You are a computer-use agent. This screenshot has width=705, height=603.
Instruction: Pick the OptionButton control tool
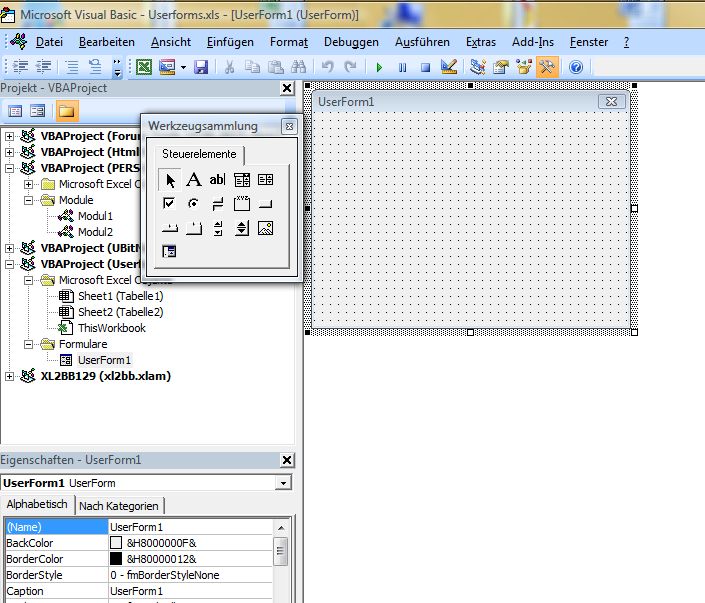[194, 204]
